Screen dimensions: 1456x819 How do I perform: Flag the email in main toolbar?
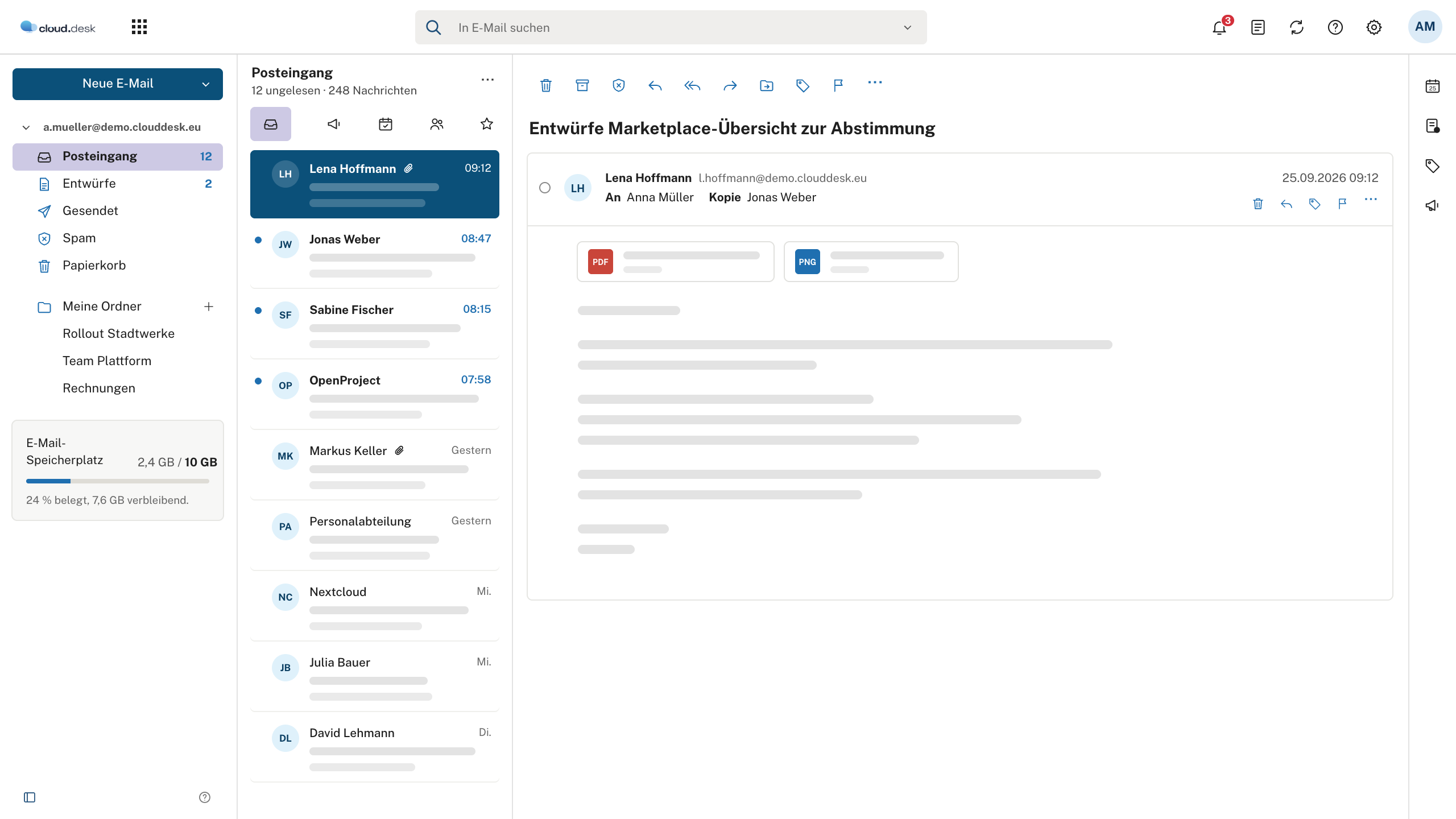click(x=838, y=85)
